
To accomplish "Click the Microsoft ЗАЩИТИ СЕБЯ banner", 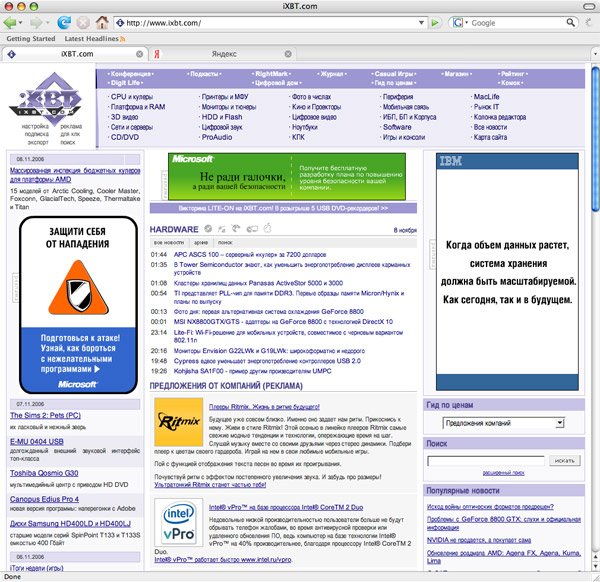I will click(x=78, y=305).
